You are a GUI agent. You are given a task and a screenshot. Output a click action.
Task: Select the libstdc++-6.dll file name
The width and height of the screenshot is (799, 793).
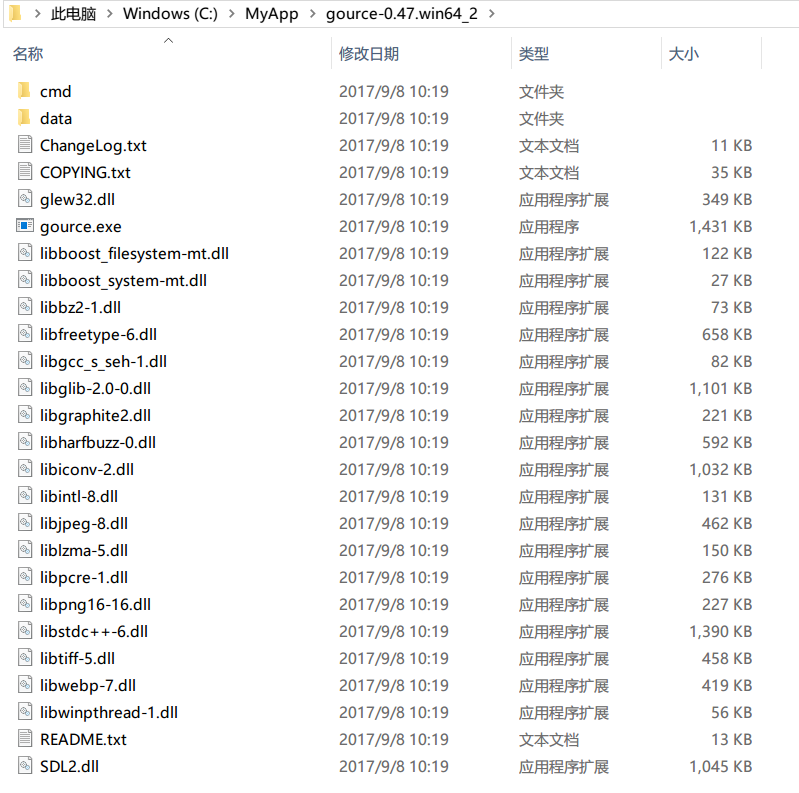click(x=94, y=631)
